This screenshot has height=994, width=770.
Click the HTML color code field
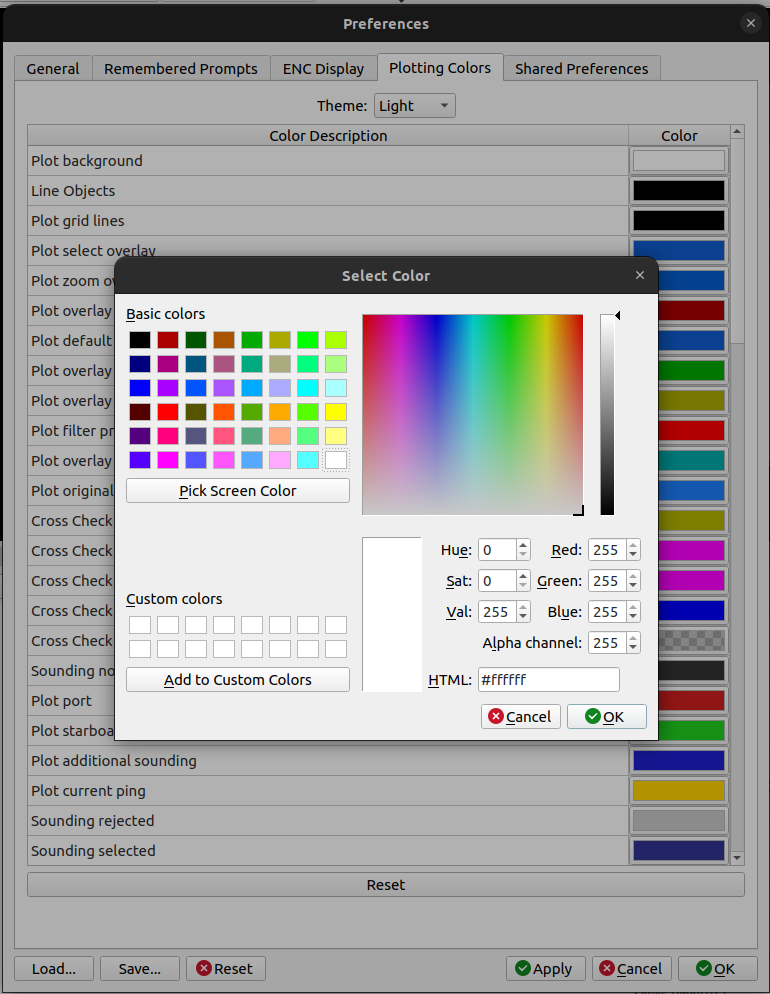548,680
